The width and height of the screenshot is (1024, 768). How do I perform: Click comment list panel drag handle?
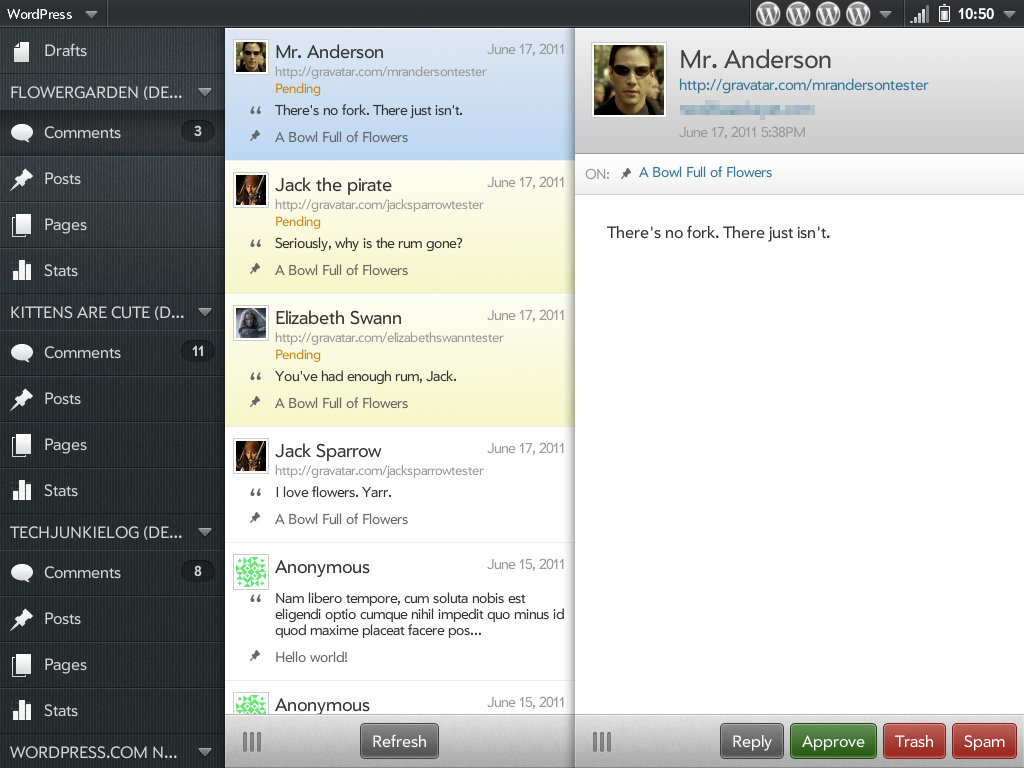252,742
